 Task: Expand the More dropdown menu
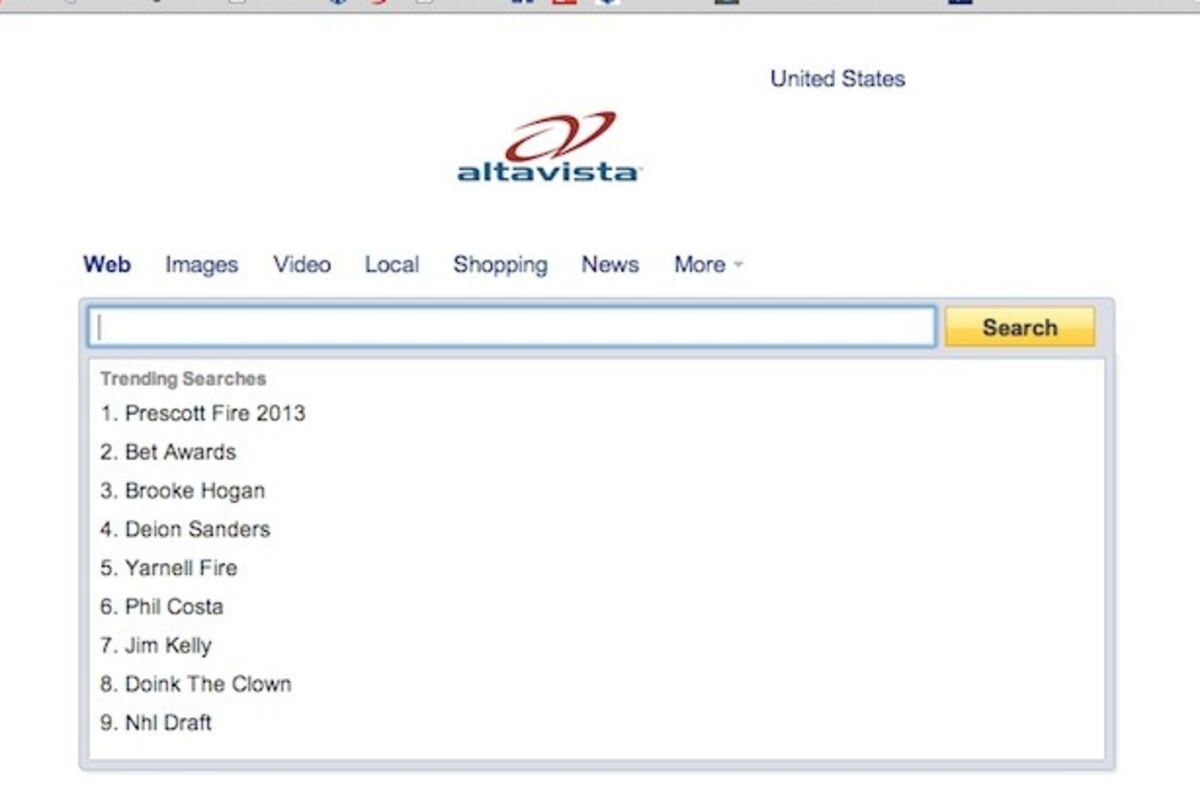coord(708,265)
